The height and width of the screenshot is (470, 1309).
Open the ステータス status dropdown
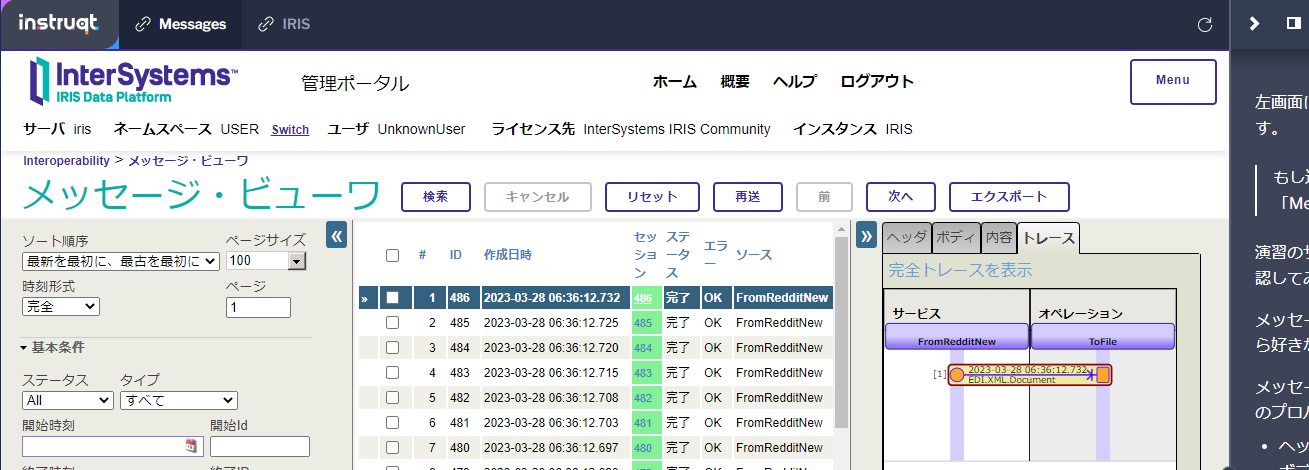[x=68, y=400]
